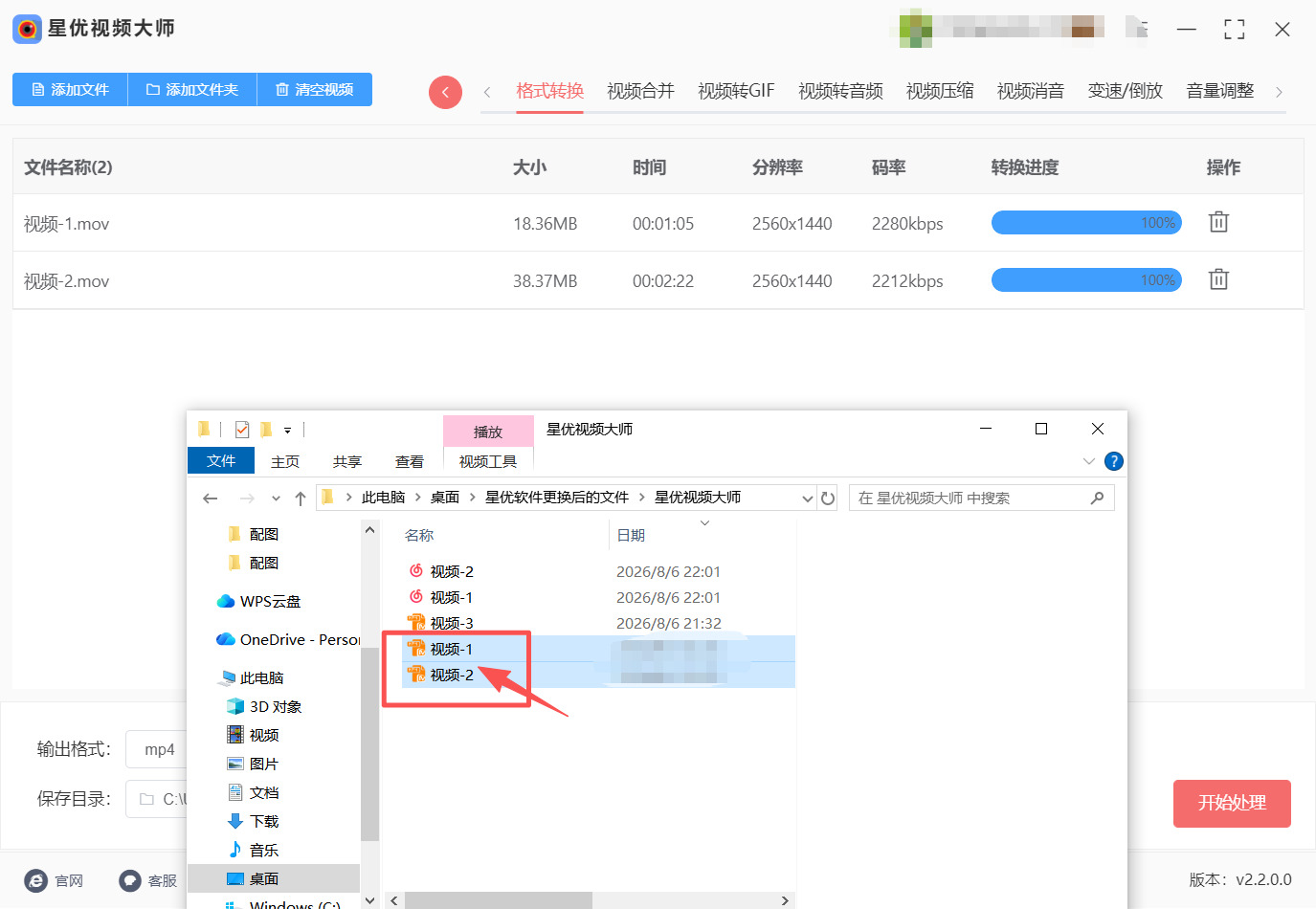
Task: Open the 图片 folder in the tree
Action: point(254,764)
